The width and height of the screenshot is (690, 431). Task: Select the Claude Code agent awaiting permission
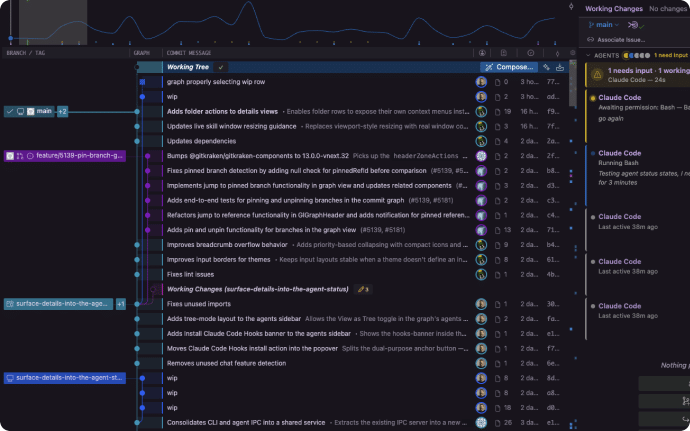(x=638, y=116)
